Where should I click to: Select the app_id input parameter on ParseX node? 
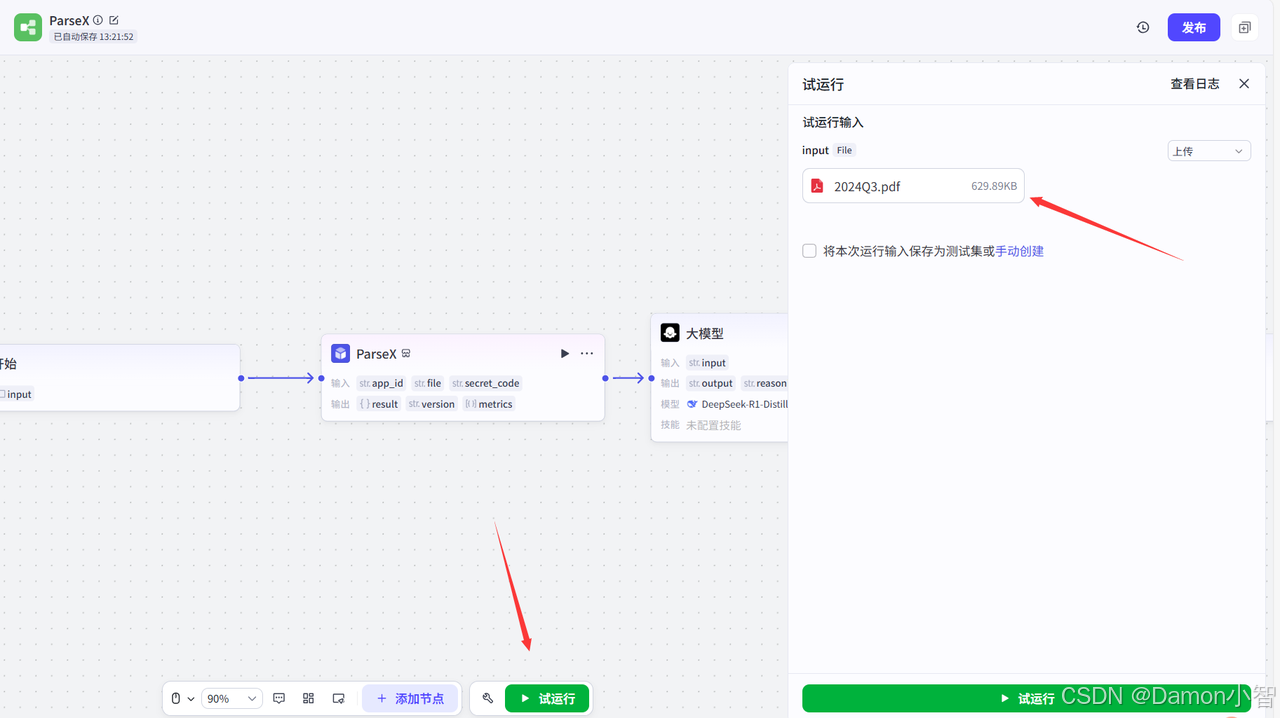click(x=382, y=383)
